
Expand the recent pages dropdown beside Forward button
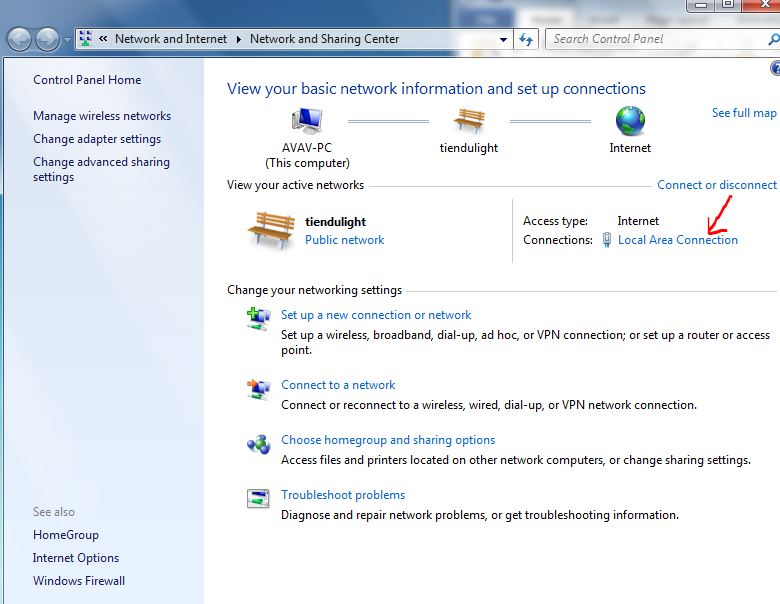67,40
